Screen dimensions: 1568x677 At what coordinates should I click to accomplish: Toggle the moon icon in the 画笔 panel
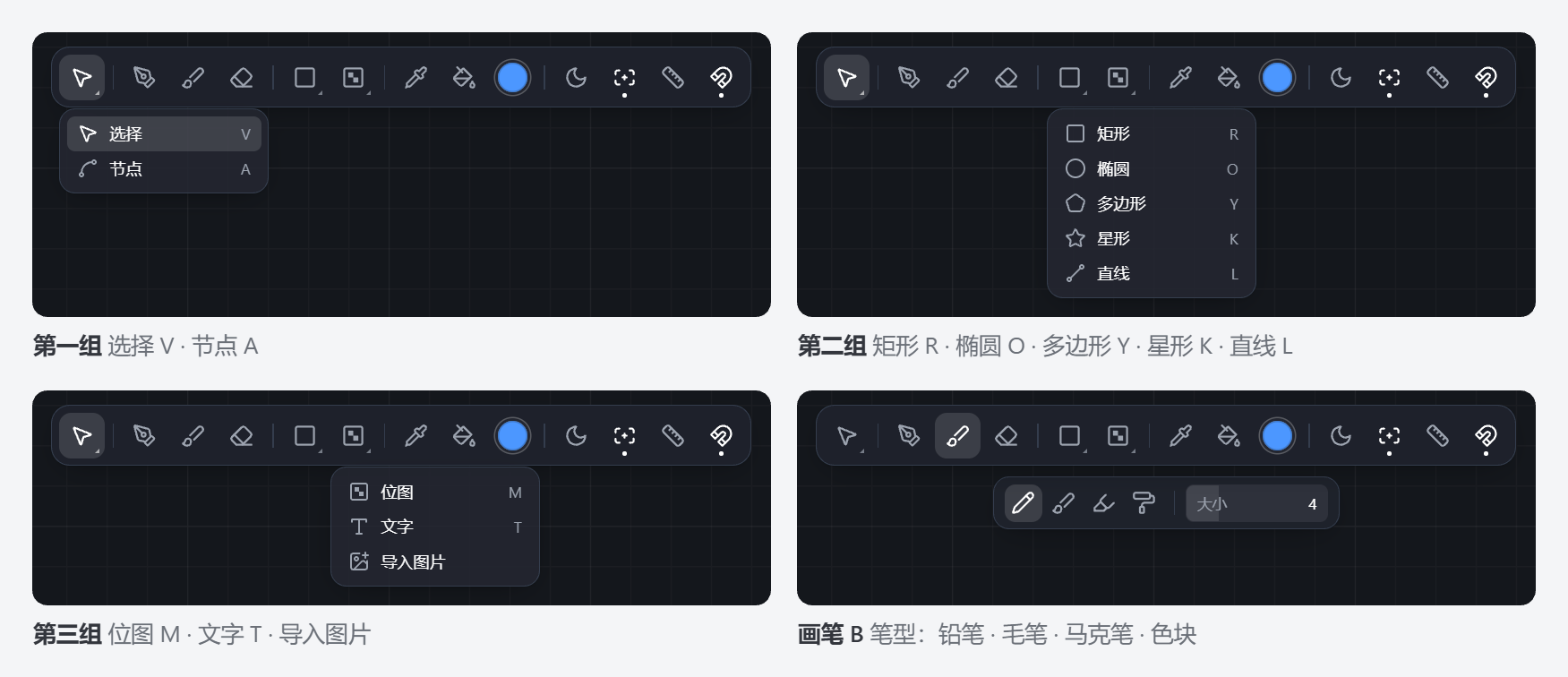(x=1341, y=436)
